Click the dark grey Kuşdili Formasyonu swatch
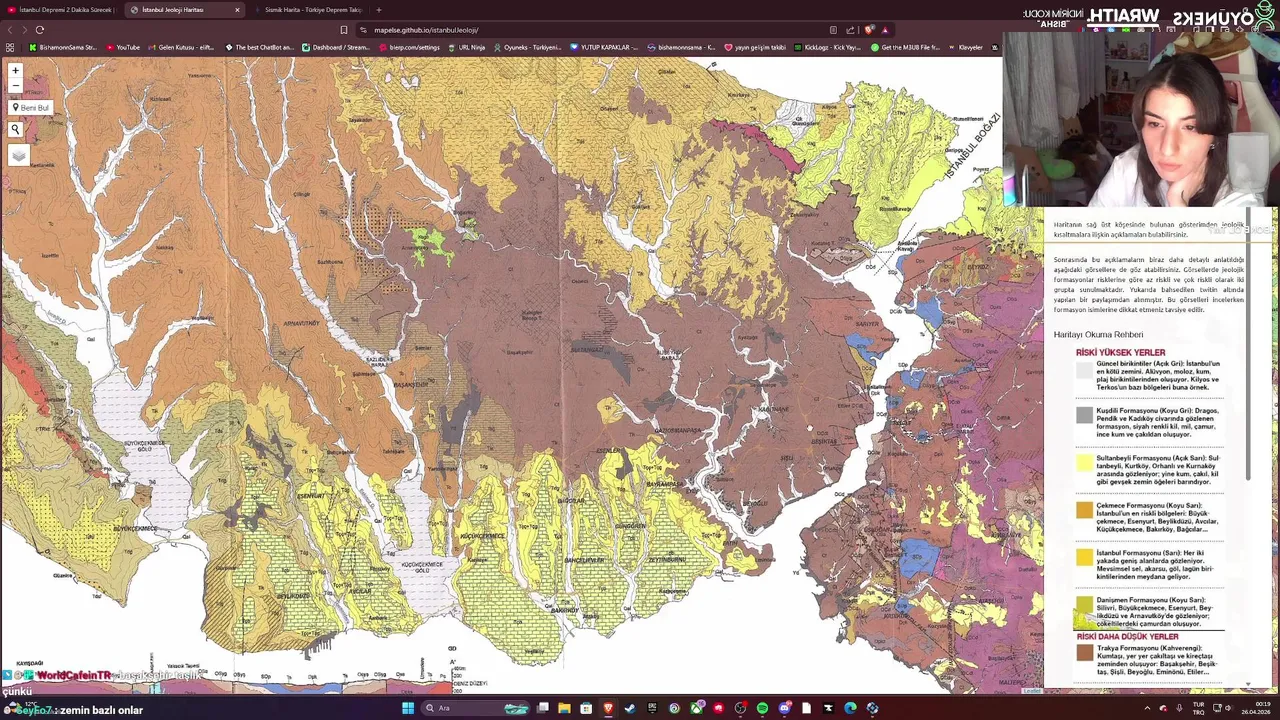This screenshot has height=720, width=1280. pyautogui.click(x=1084, y=415)
